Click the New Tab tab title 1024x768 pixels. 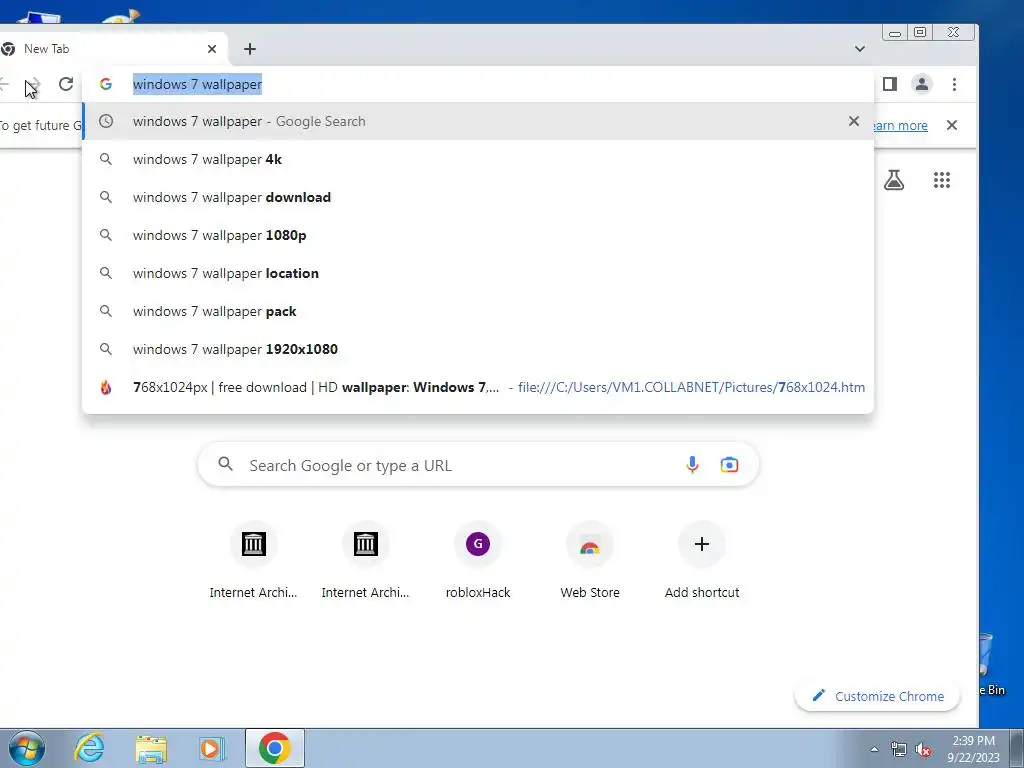click(x=46, y=49)
